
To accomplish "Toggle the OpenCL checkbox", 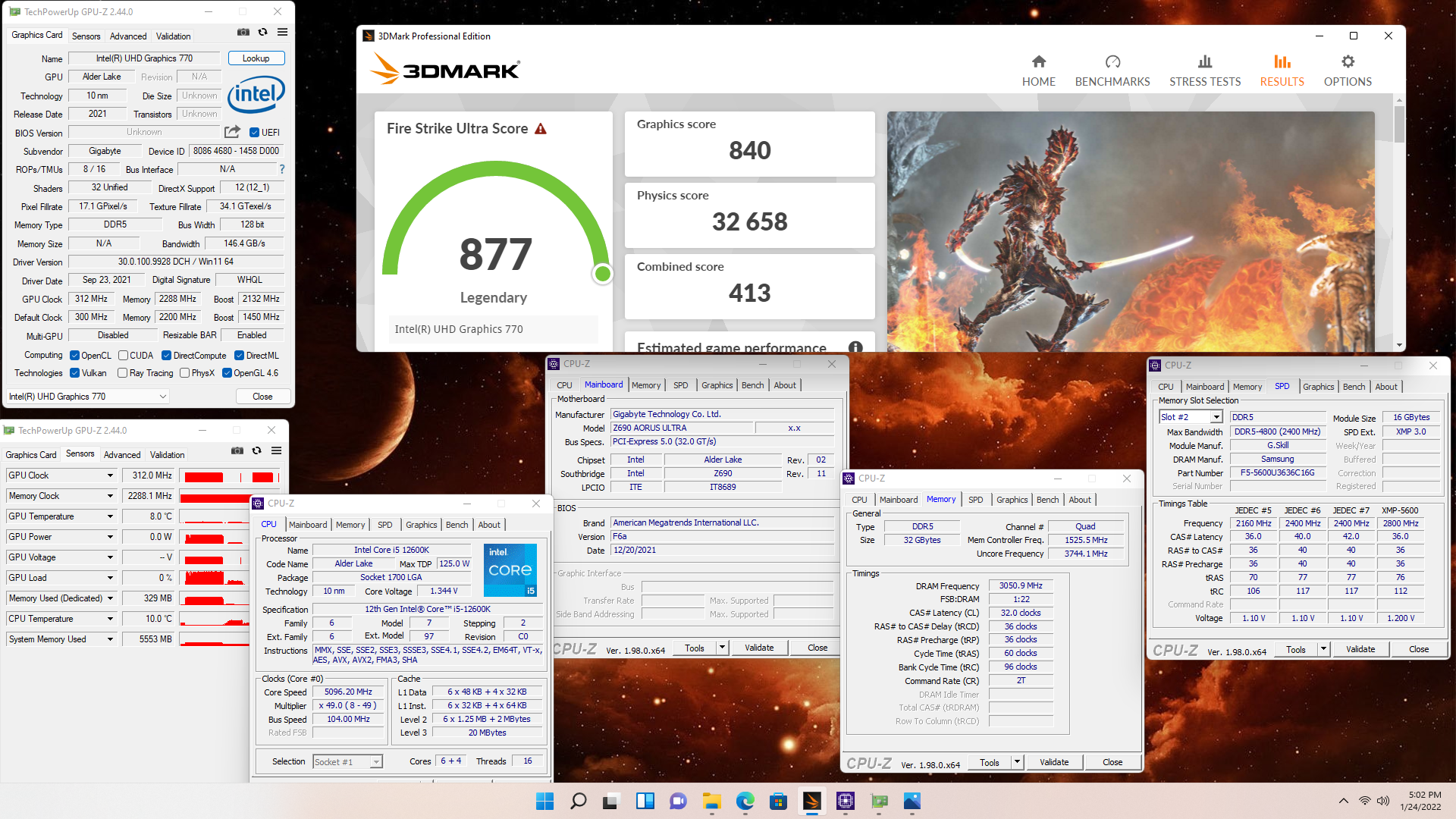I will click(x=74, y=356).
